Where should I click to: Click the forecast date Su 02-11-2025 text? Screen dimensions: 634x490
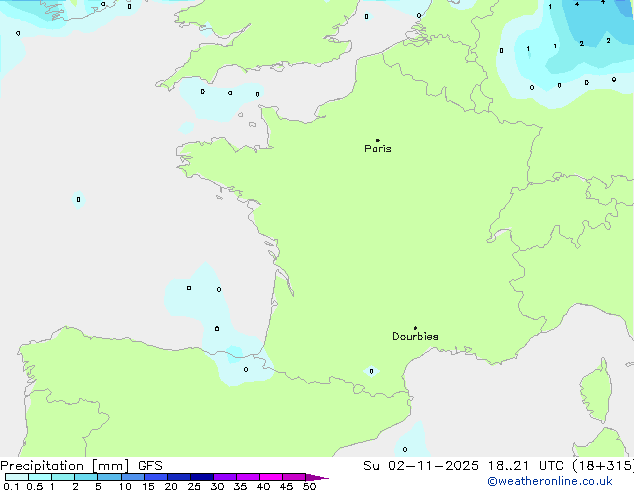click(421, 466)
